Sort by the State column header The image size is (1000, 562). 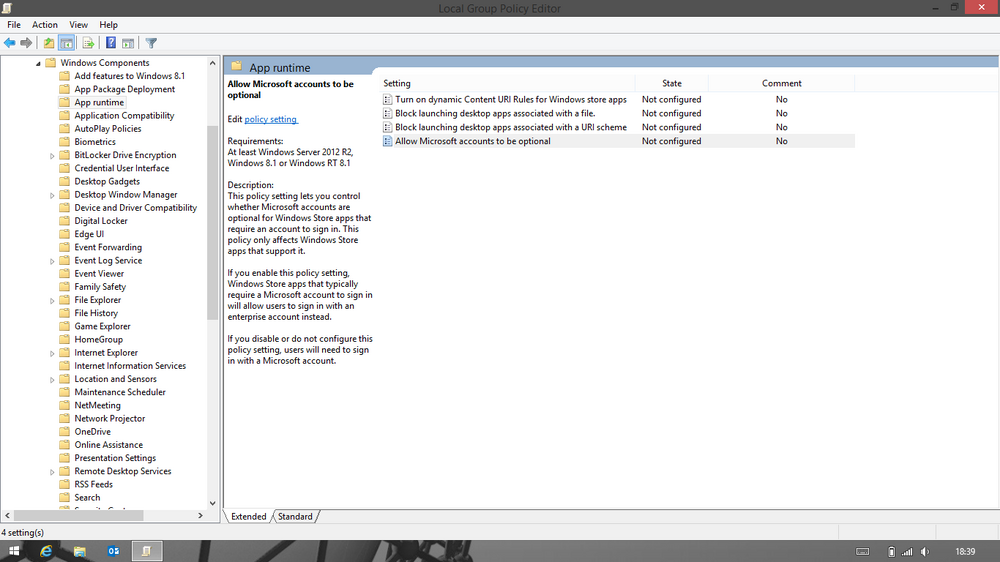click(x=672, y=84)
